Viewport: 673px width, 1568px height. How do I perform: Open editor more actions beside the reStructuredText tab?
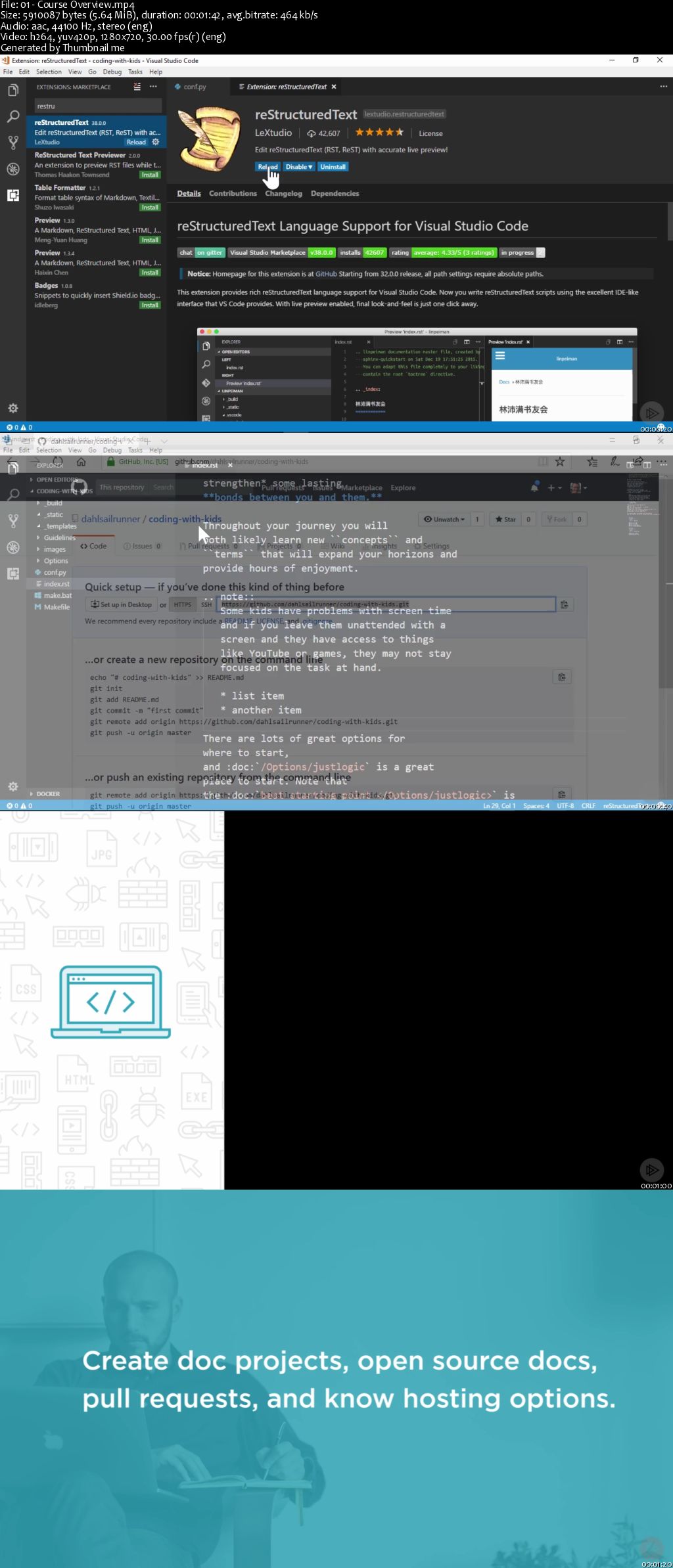[x=663, y=87]
